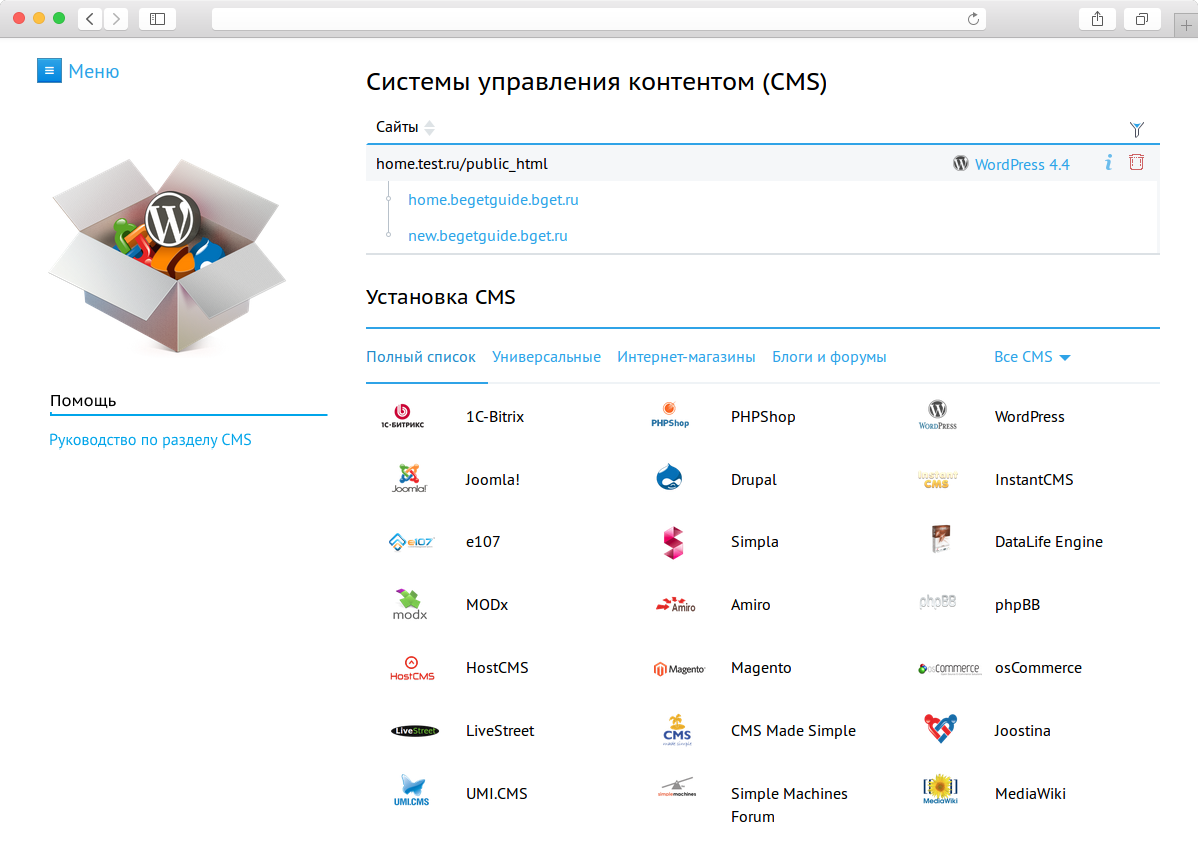This screenshot has width=1198, height=842.
Task: Click the pink Simpla logo
Action: [x=673, y=542]
